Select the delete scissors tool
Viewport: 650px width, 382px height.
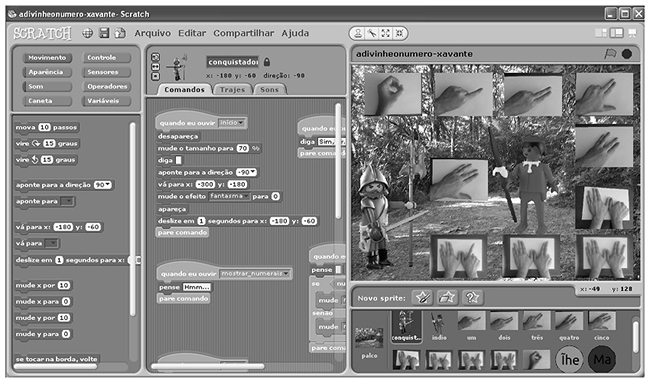(x=372, y=34)
